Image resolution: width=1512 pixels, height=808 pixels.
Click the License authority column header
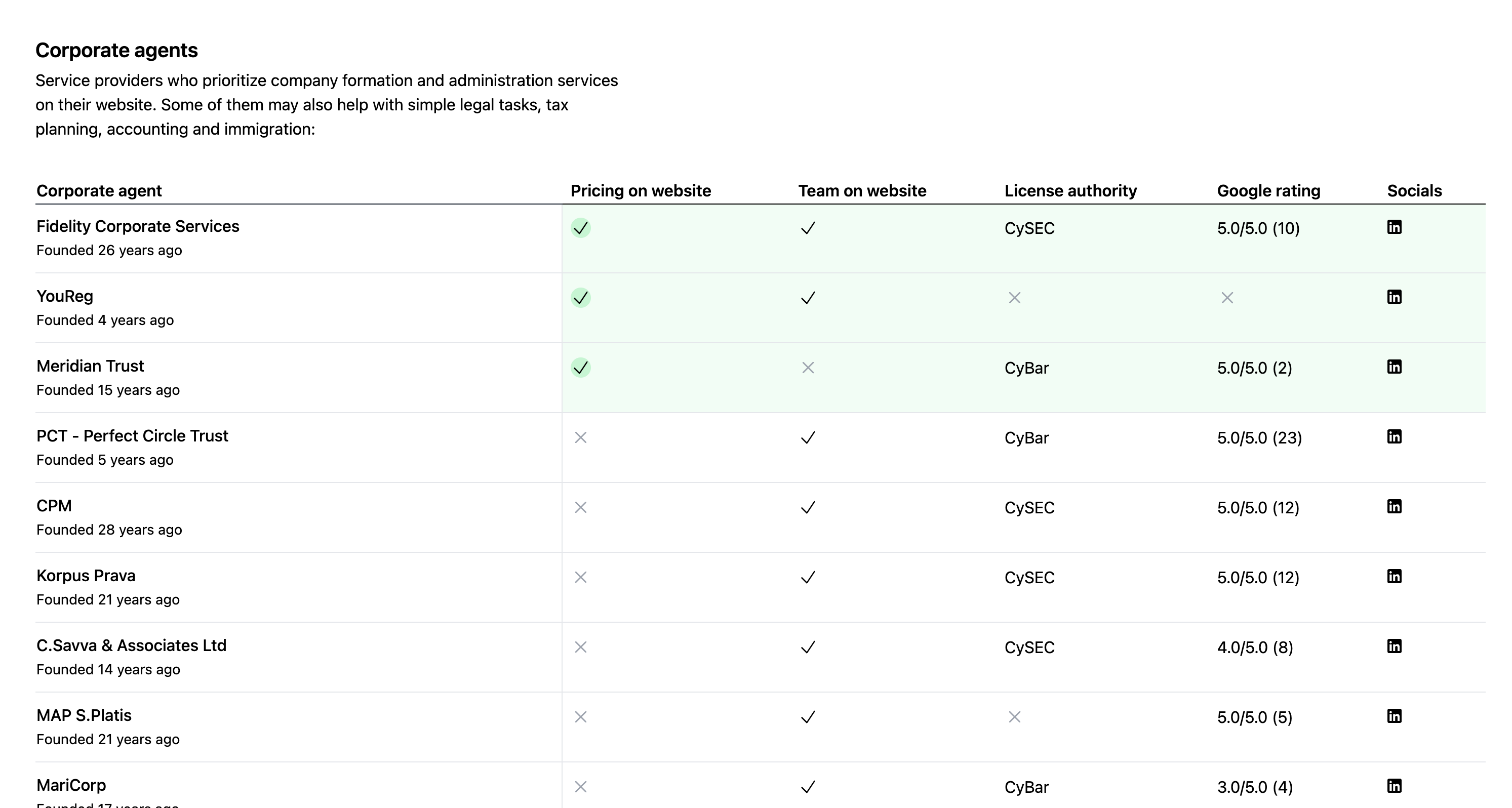pos(1070,191)
